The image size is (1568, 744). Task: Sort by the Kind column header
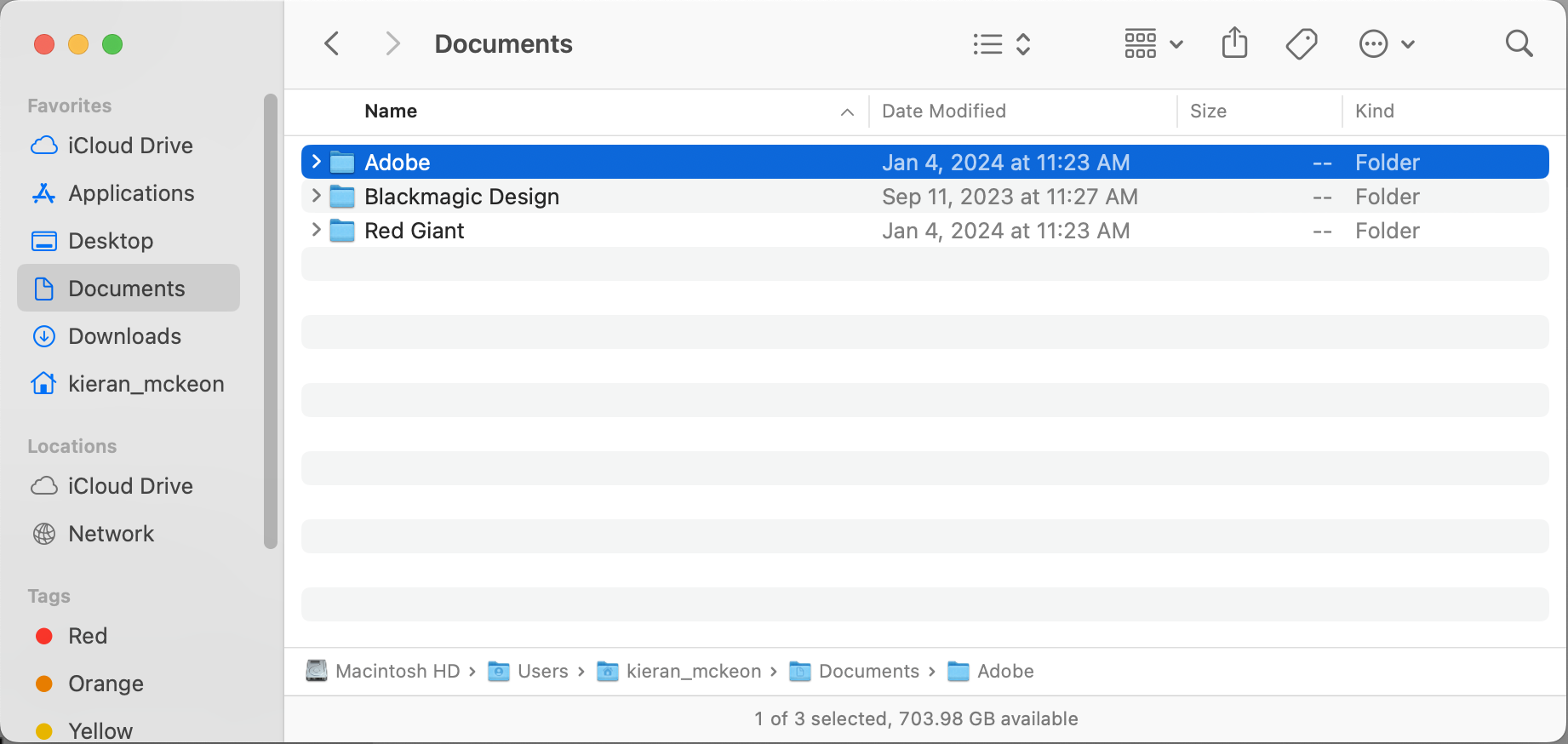coord(1374,112)
